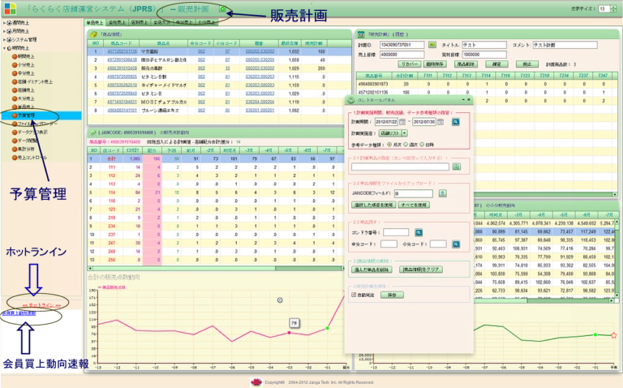Click the リカバー button in the sales plan panel
623x388 pixels.
408,64
